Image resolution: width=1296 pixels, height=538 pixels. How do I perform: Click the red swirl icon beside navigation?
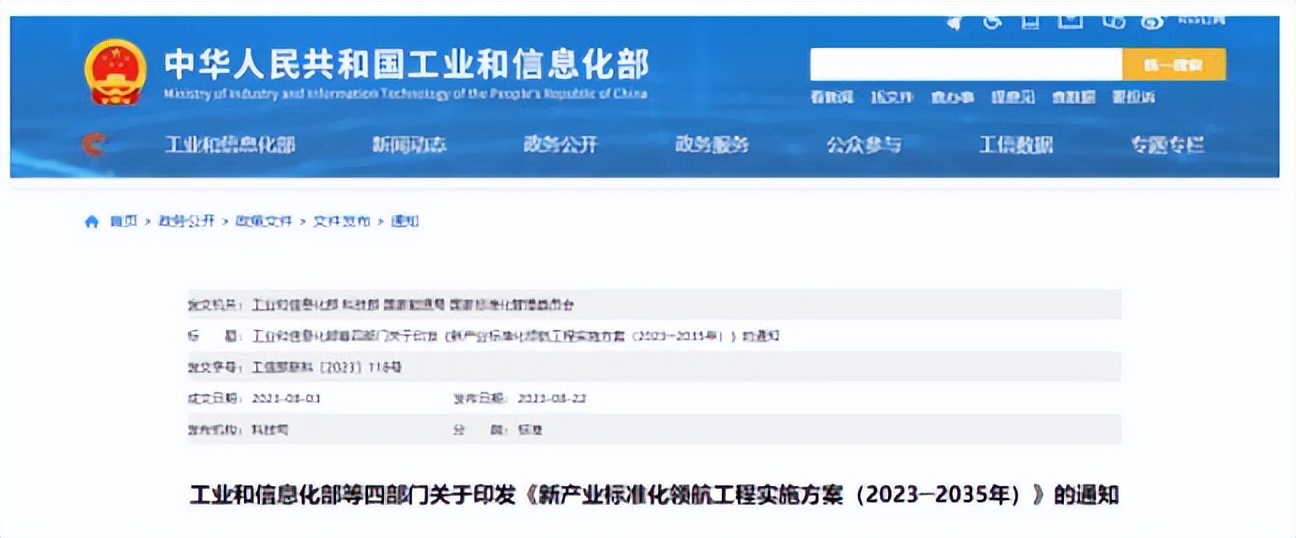[94, 145]
